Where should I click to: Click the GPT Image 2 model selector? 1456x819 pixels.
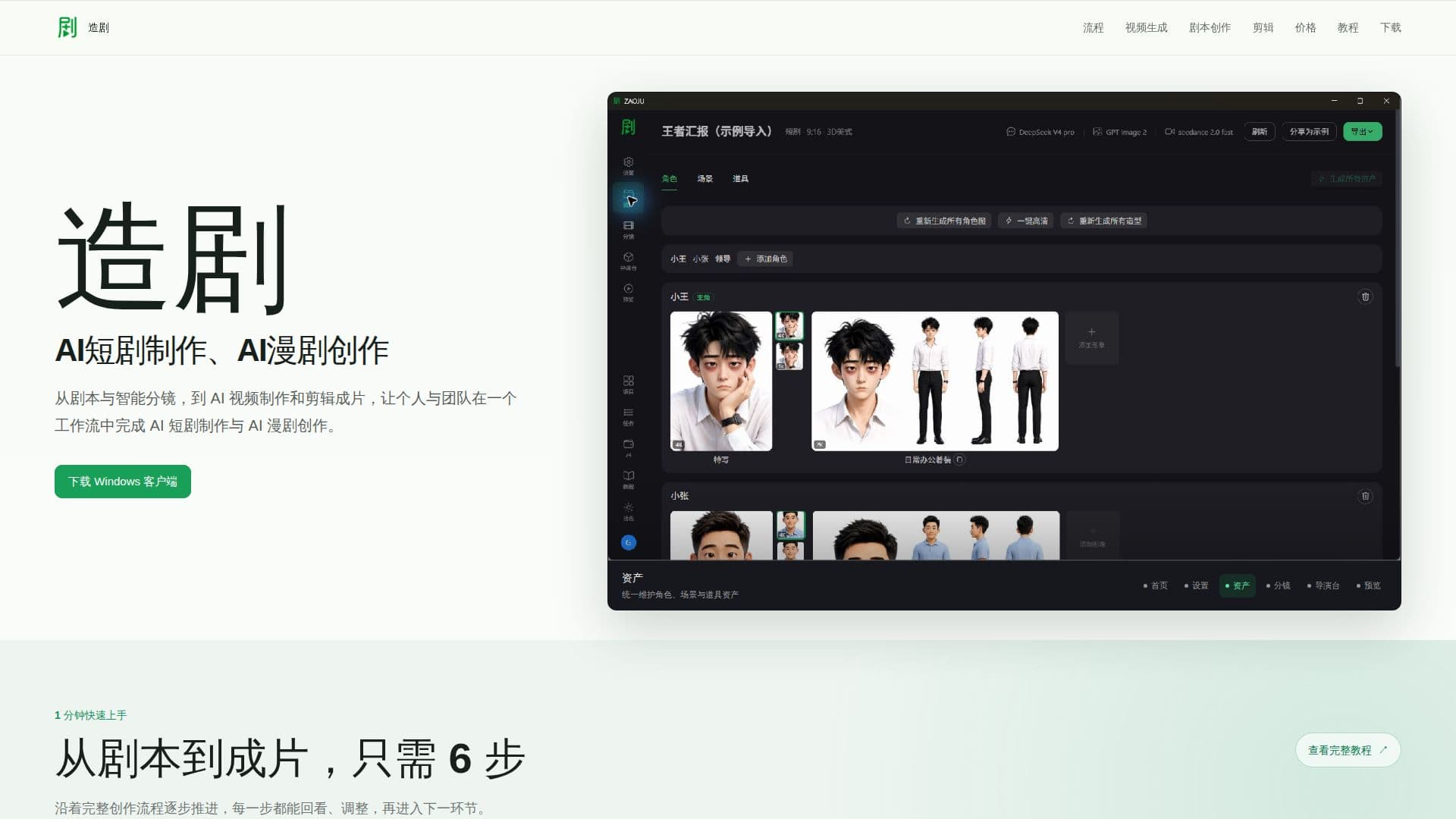point(1120,132)
